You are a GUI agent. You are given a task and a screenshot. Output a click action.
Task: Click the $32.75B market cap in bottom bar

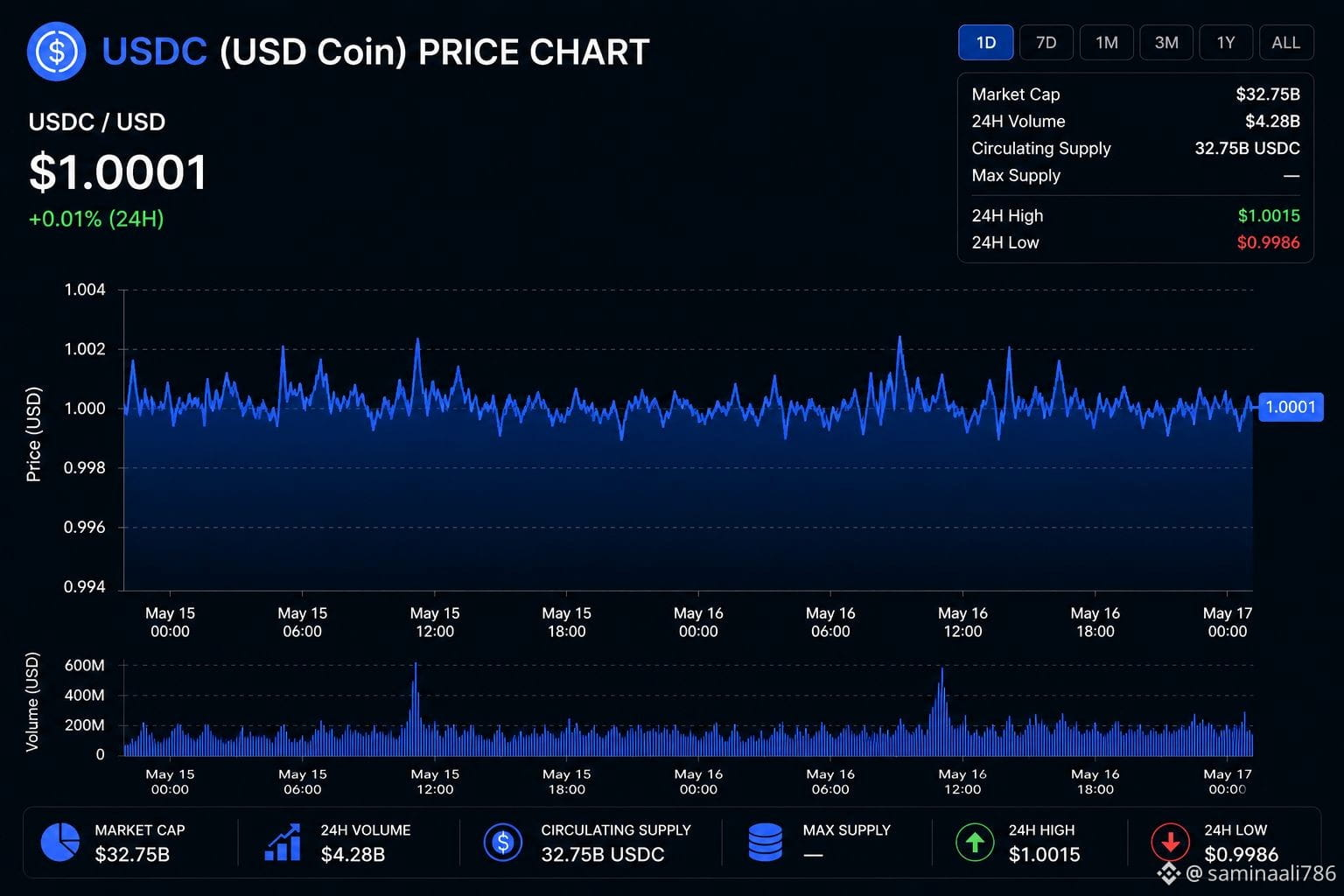pos(132,855)
